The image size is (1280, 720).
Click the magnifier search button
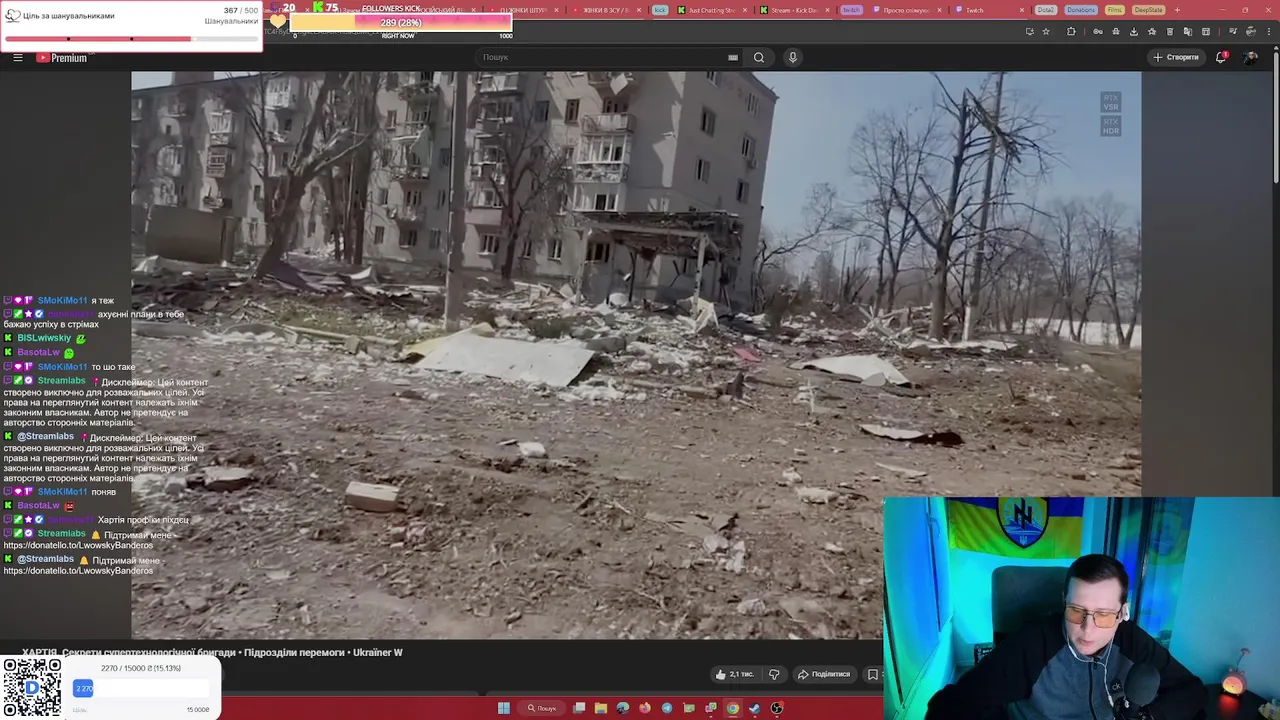(x=759, y=57)
